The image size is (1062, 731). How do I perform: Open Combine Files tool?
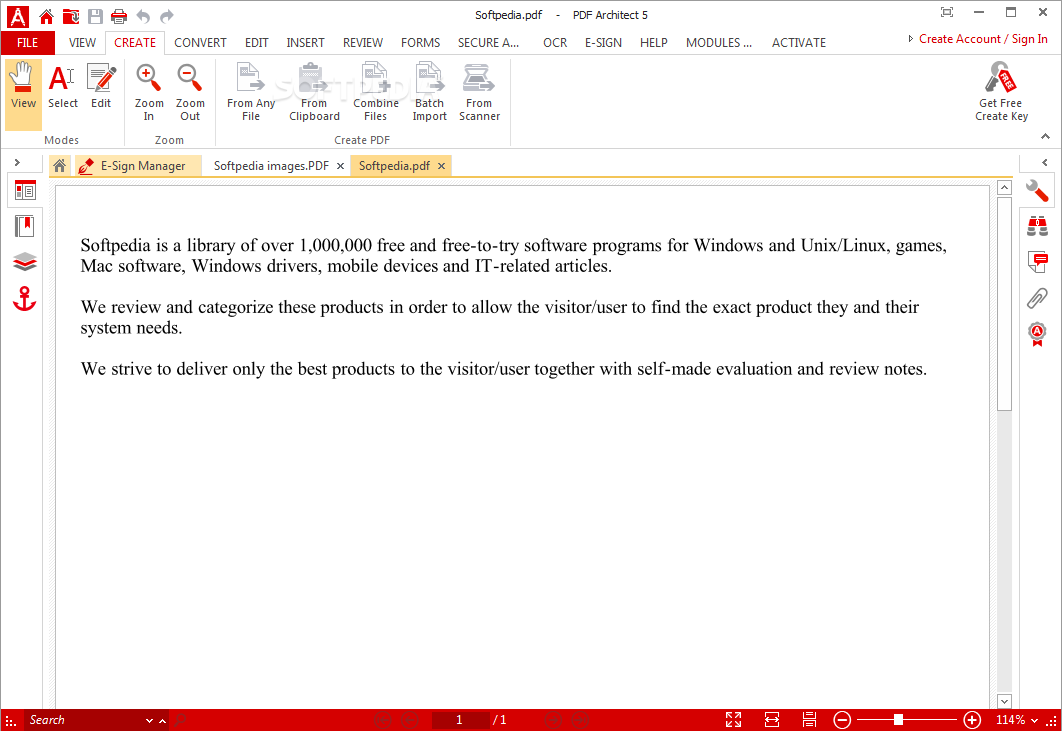click(375, 93)
